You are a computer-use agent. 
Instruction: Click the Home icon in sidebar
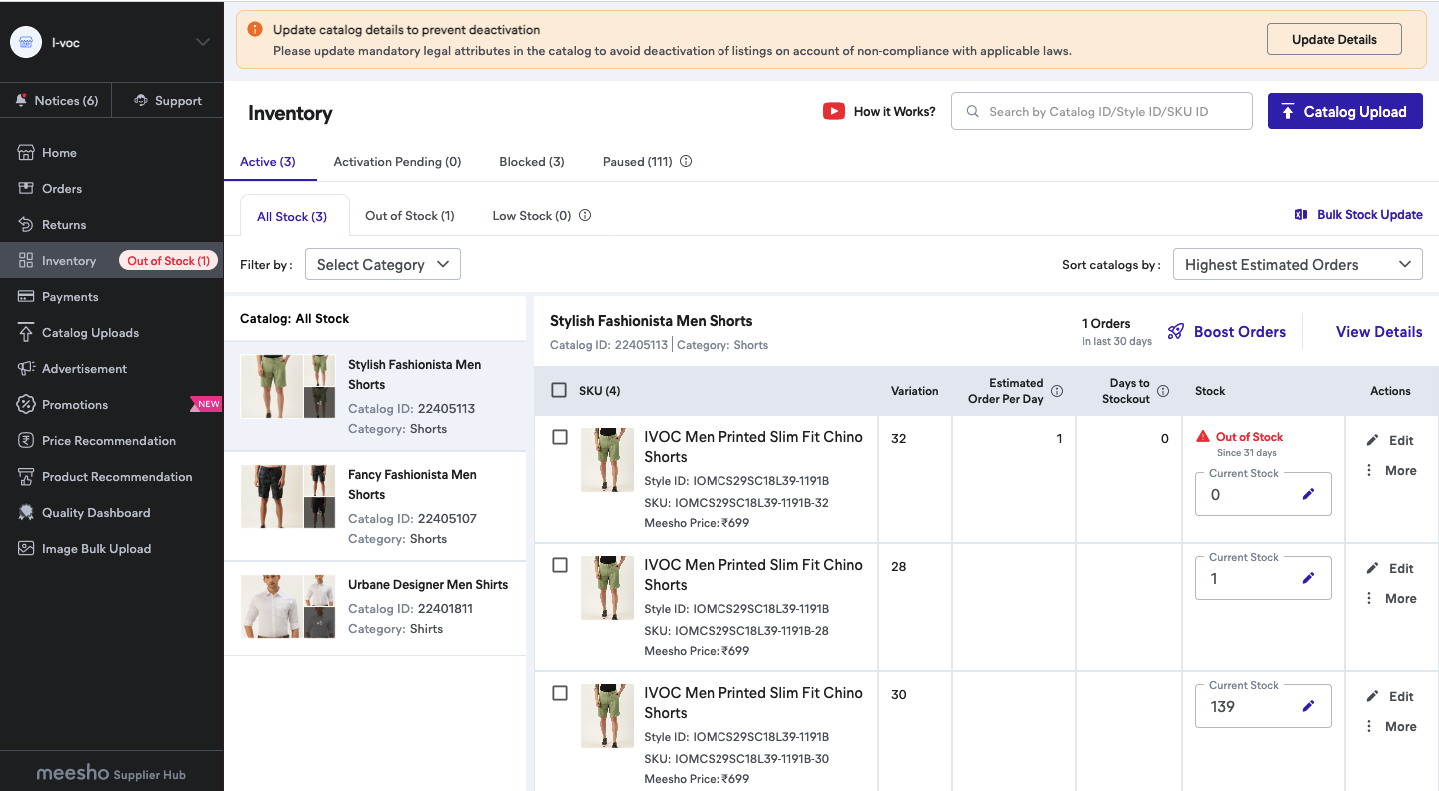tap(26, 153)
